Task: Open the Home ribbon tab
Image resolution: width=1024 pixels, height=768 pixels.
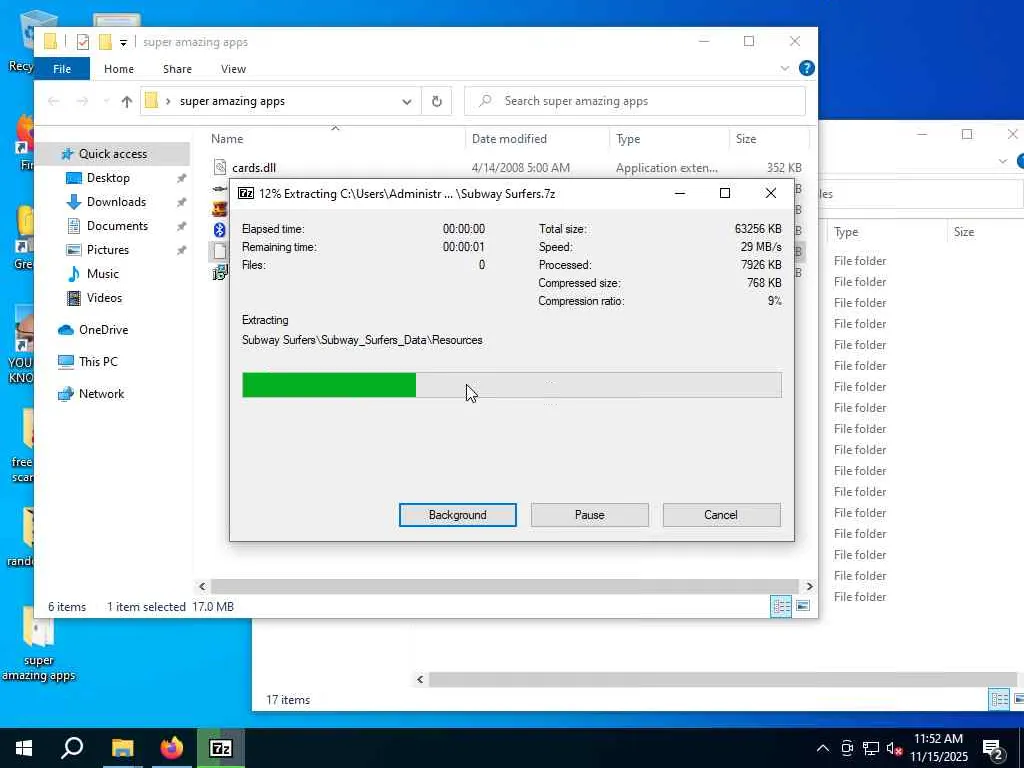Action: tap(119, 69)
